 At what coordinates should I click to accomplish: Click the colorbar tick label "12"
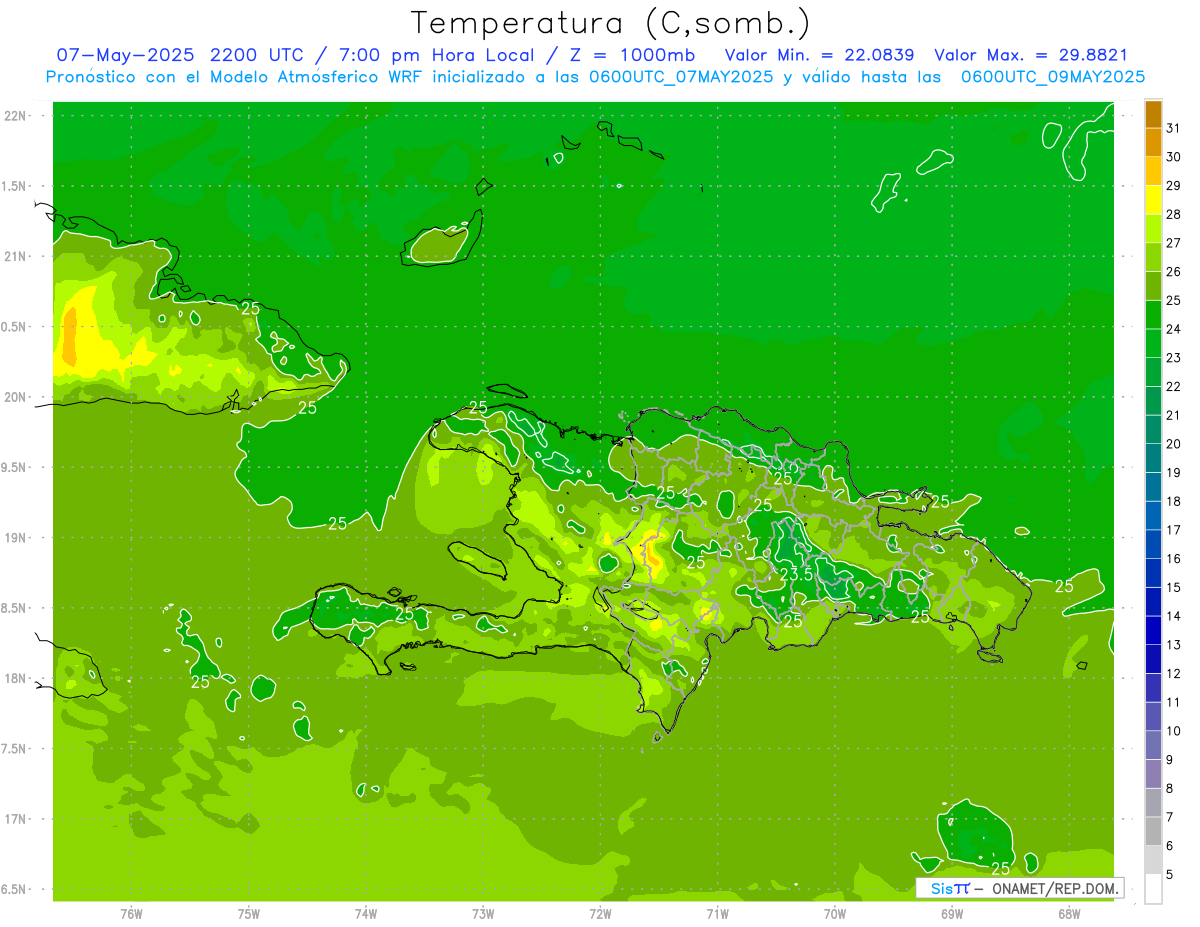(x=1174, y=674)
